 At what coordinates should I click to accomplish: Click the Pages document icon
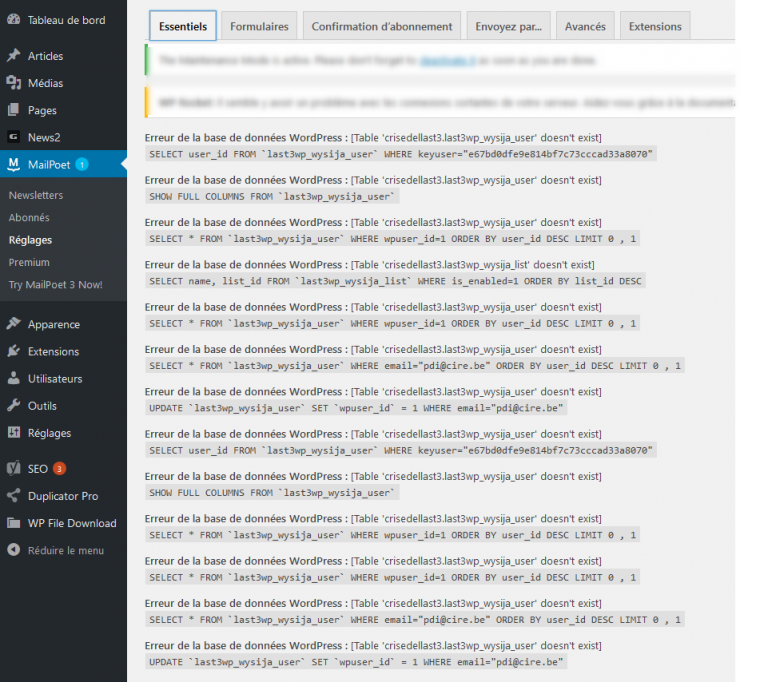14,110
